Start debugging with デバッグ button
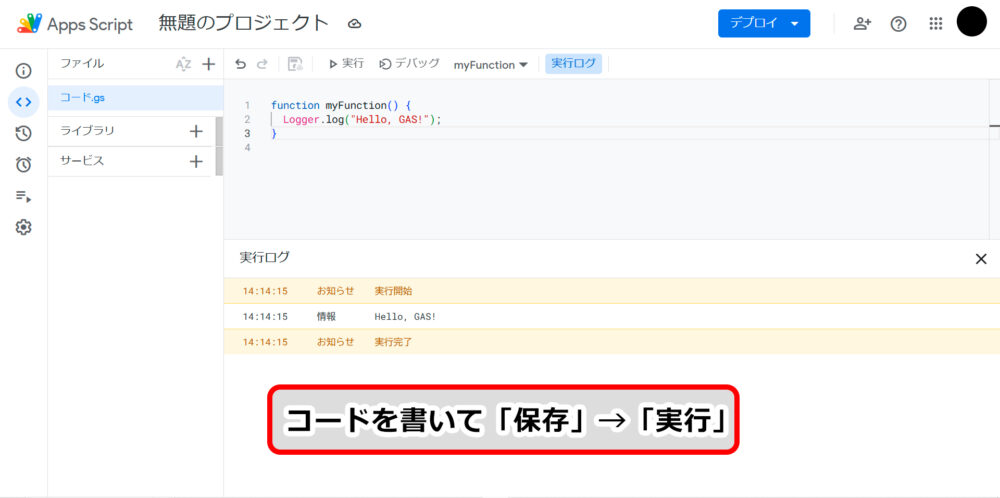 coord(409,64)
